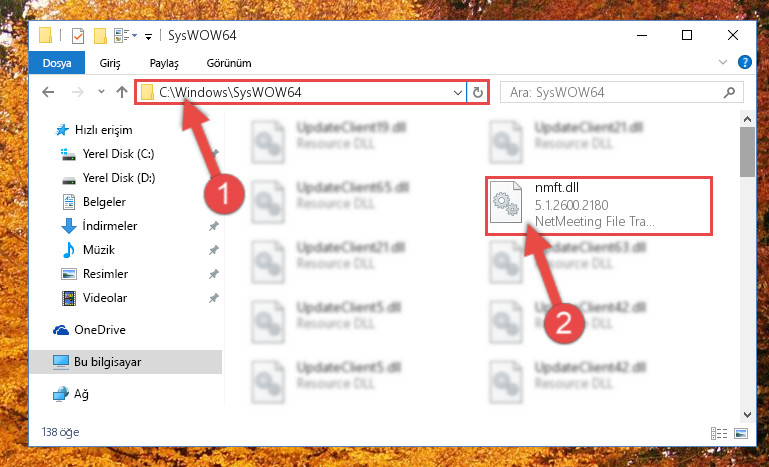Expand the ribbon with the chevron

pos(722,62)
